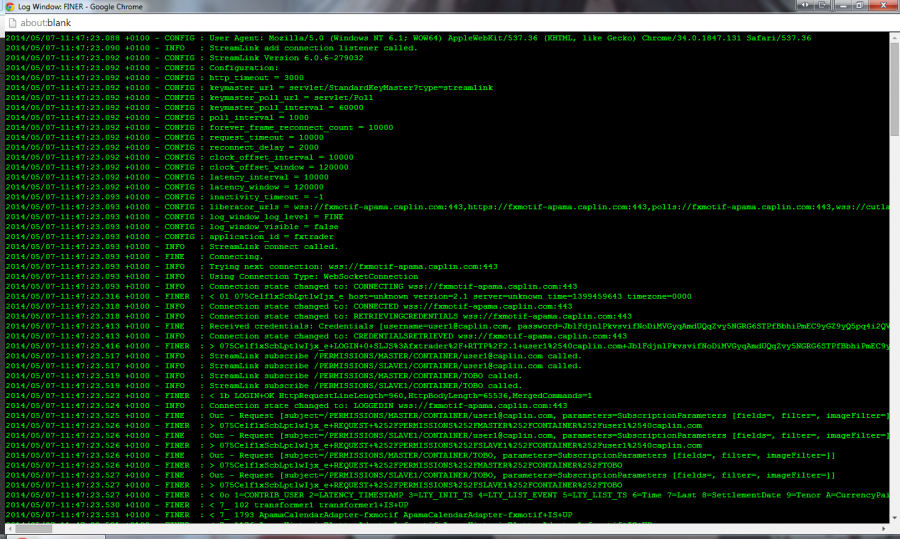This screenshot has width=900, height=539.
Task: Click 'Trying next connection: wss://fxmotif-apama' line
Action: tap(251, 267)
